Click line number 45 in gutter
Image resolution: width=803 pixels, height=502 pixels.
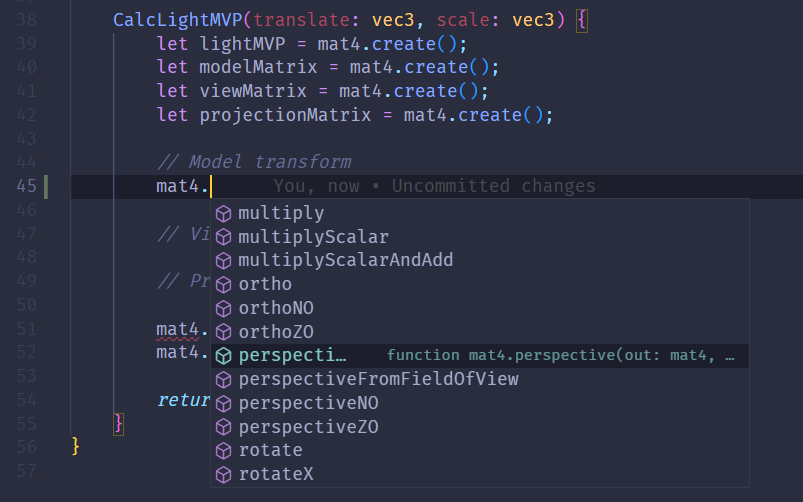pyautogui.click(x=26, y=186)
